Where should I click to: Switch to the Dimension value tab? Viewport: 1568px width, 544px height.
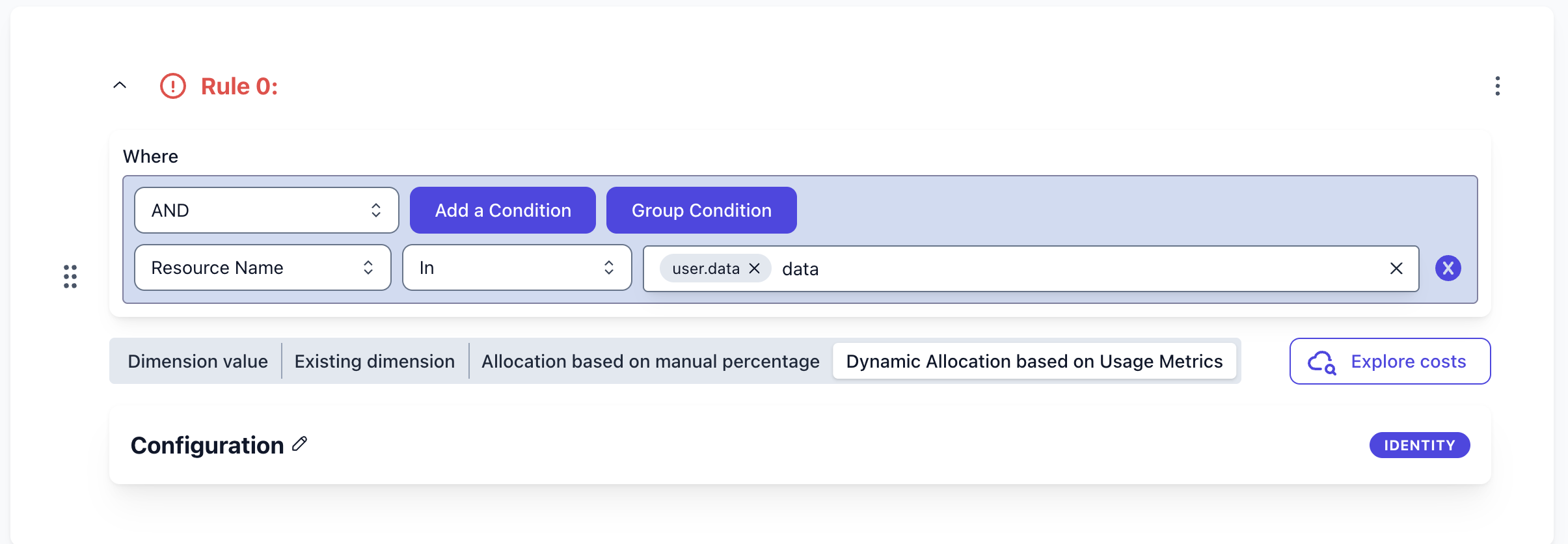click(198, 361)
